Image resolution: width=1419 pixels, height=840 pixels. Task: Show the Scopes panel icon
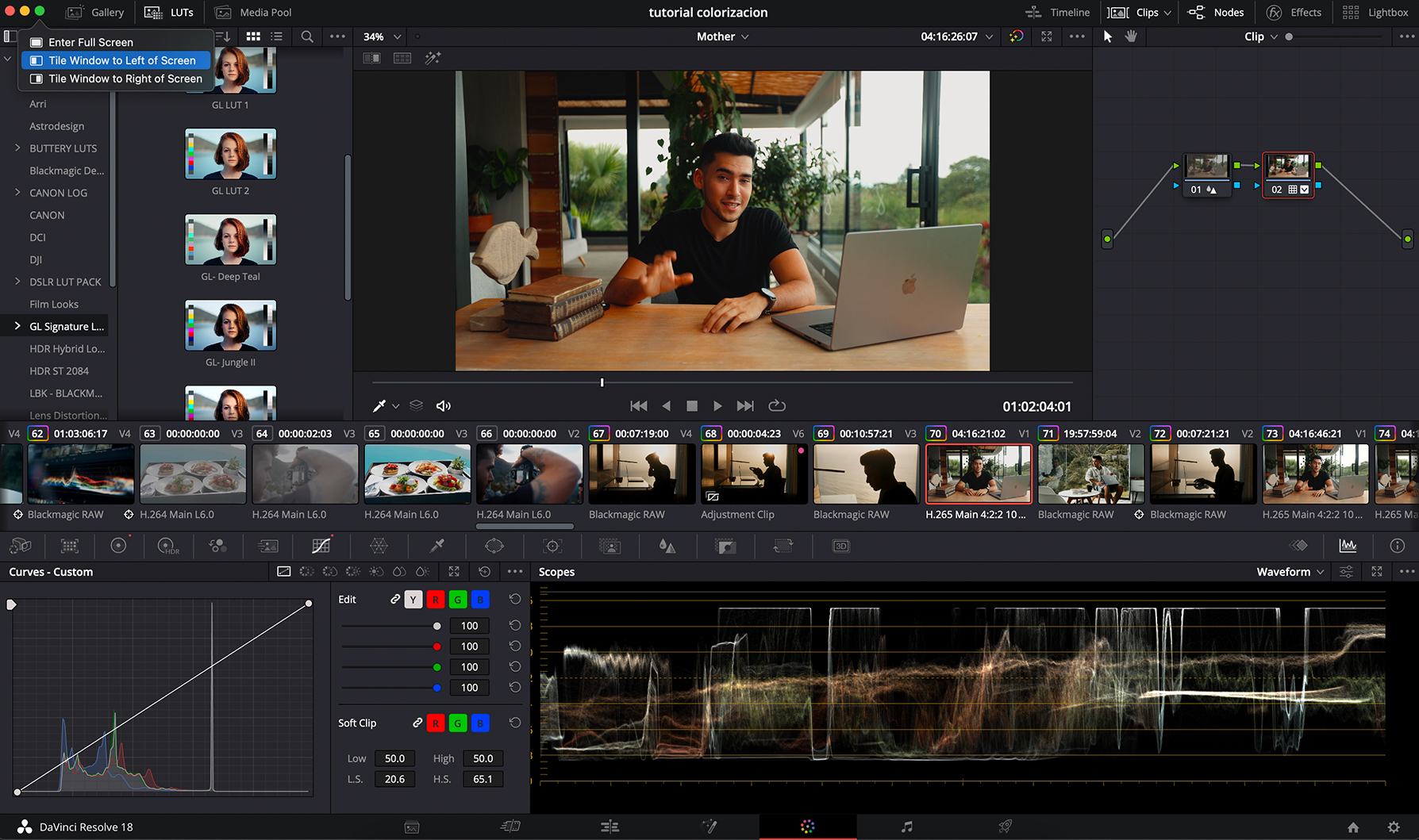click(x=1348, y=546)
